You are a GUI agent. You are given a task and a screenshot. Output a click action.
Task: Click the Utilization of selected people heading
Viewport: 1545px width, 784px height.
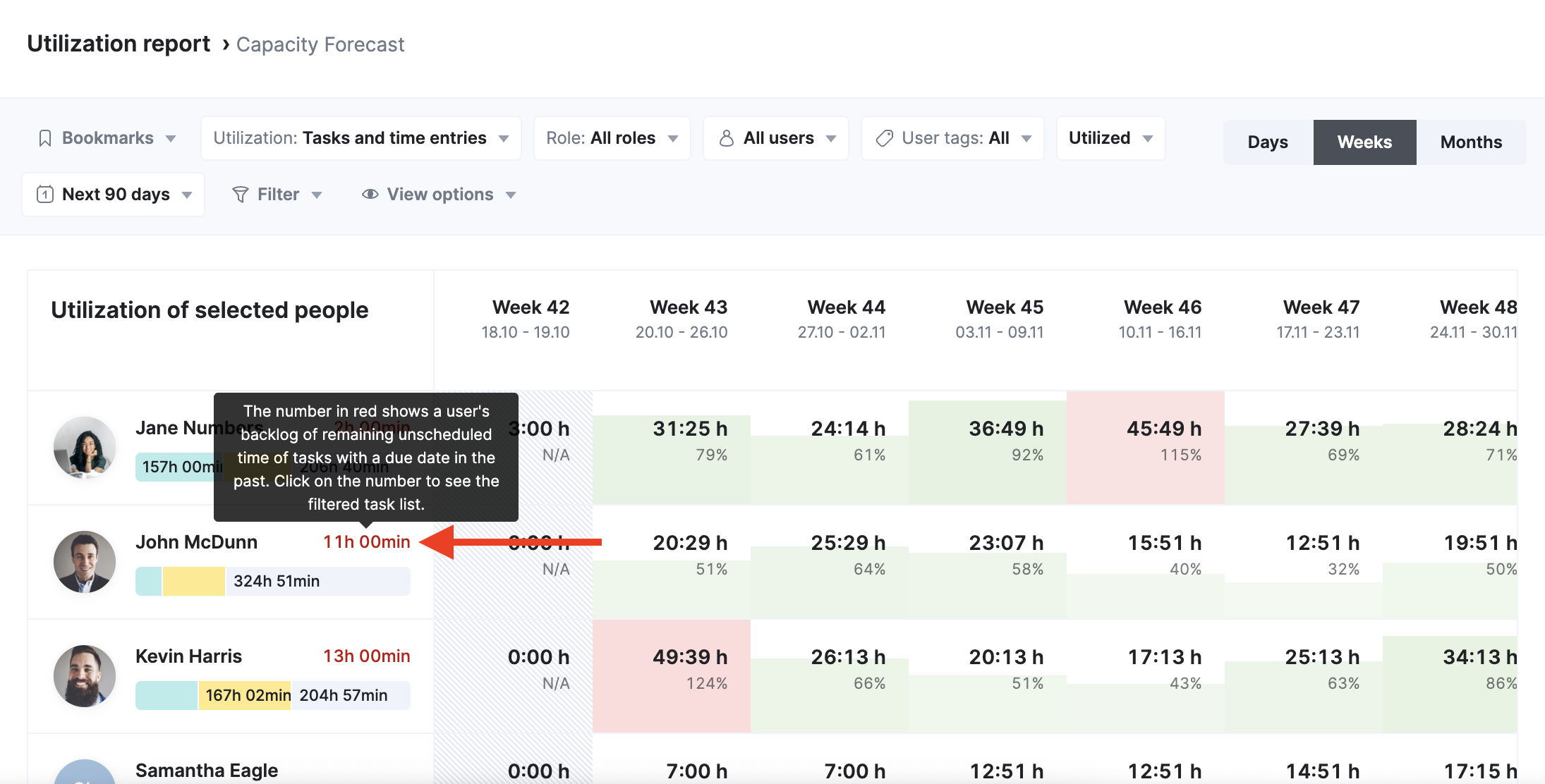(x=210, y=310)
